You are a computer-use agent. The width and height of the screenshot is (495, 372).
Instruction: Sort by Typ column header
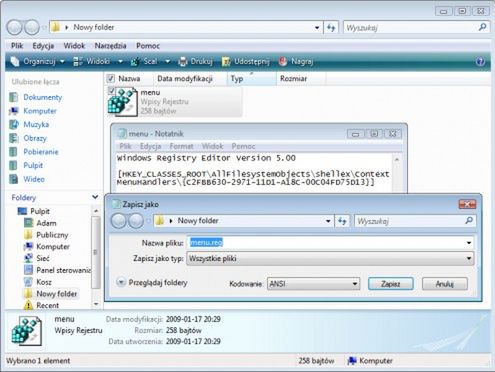pyautogui.click(x=252, y=79)
